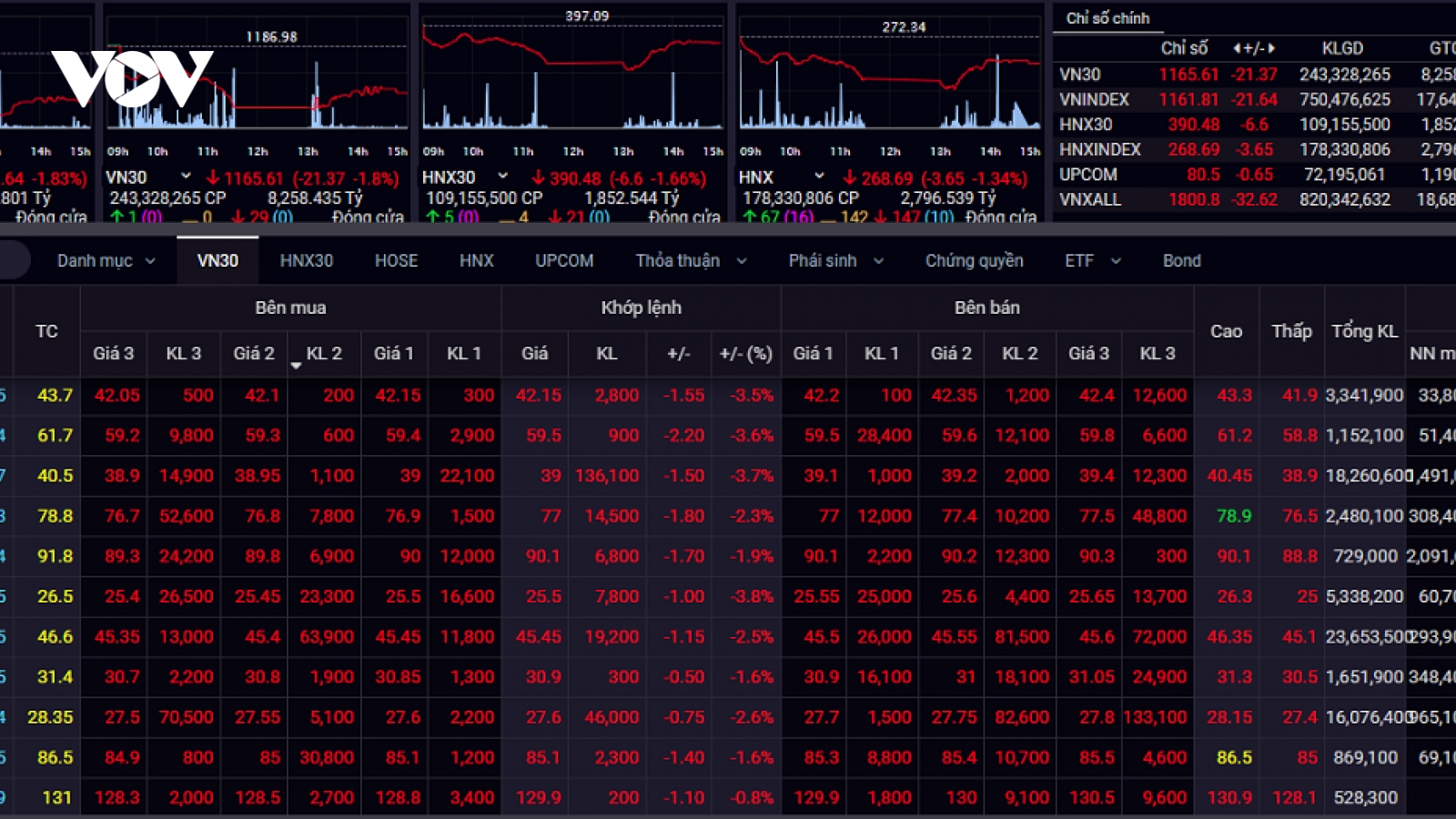Viewport: 1456px width, 819px height.
Task: Open the HNX30 index chart selector dropdown
Action: pyautogui.click(x=502, y=177)
